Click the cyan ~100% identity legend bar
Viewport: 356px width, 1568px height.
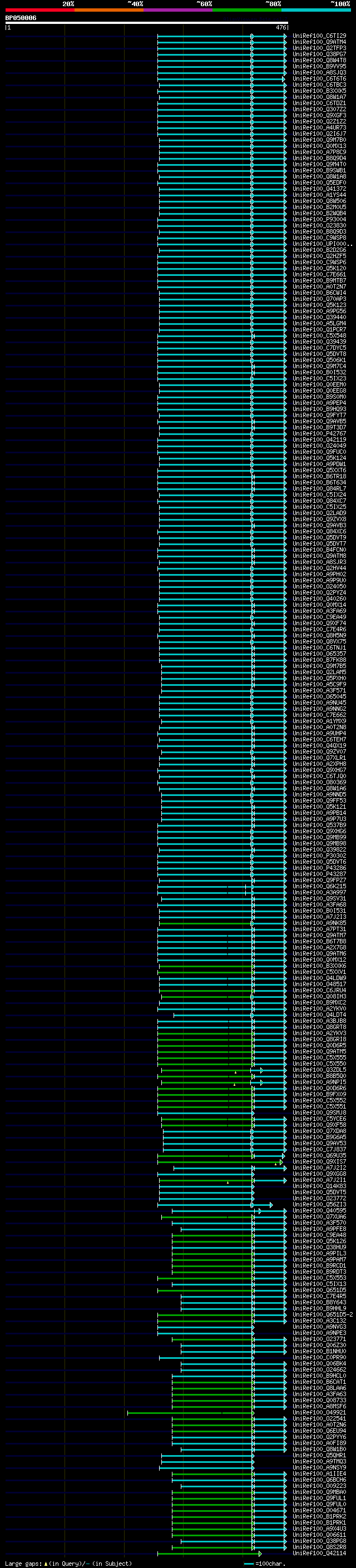point(316,10)
